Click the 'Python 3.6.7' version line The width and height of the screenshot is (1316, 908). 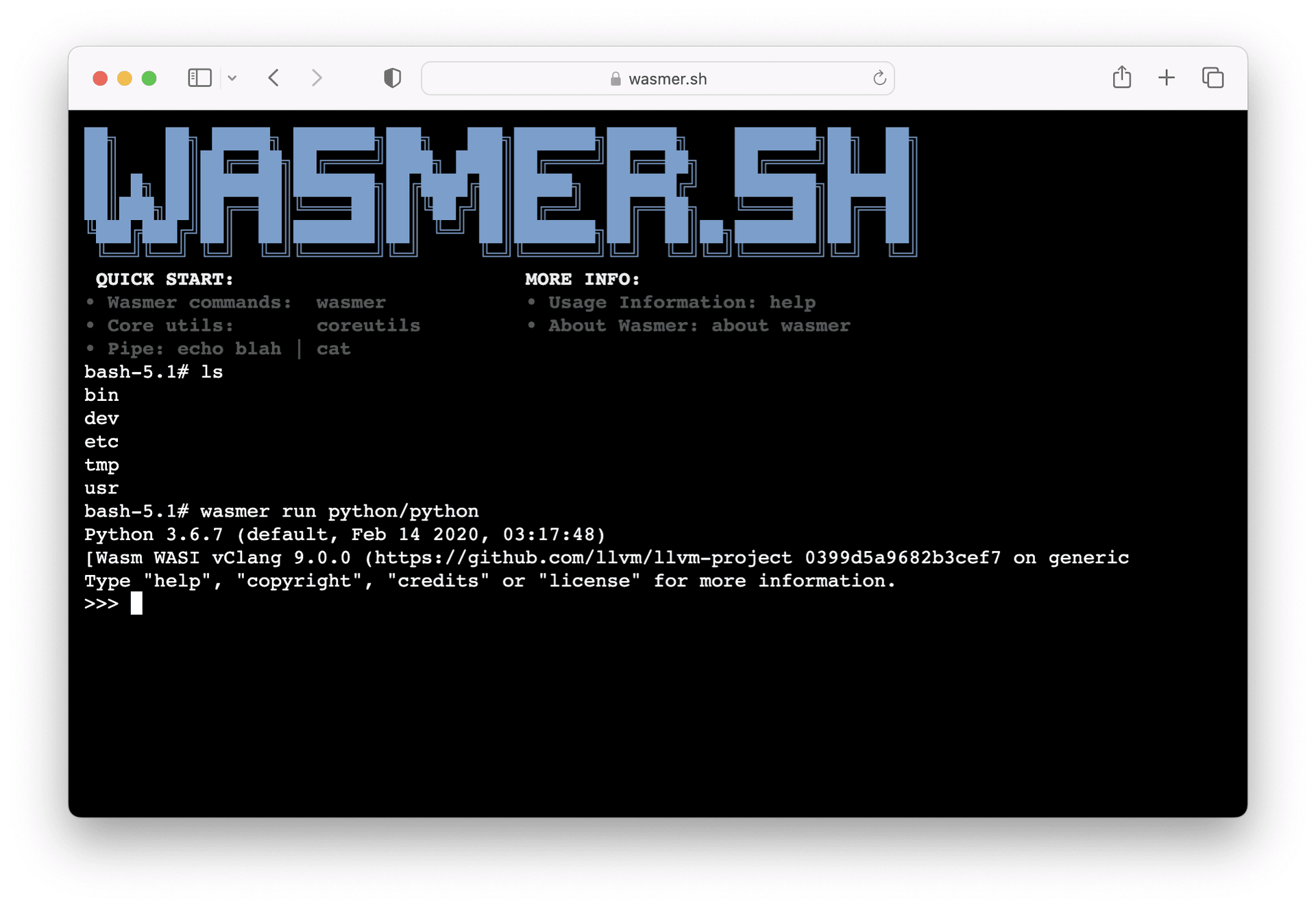click(x=345, y=535)
